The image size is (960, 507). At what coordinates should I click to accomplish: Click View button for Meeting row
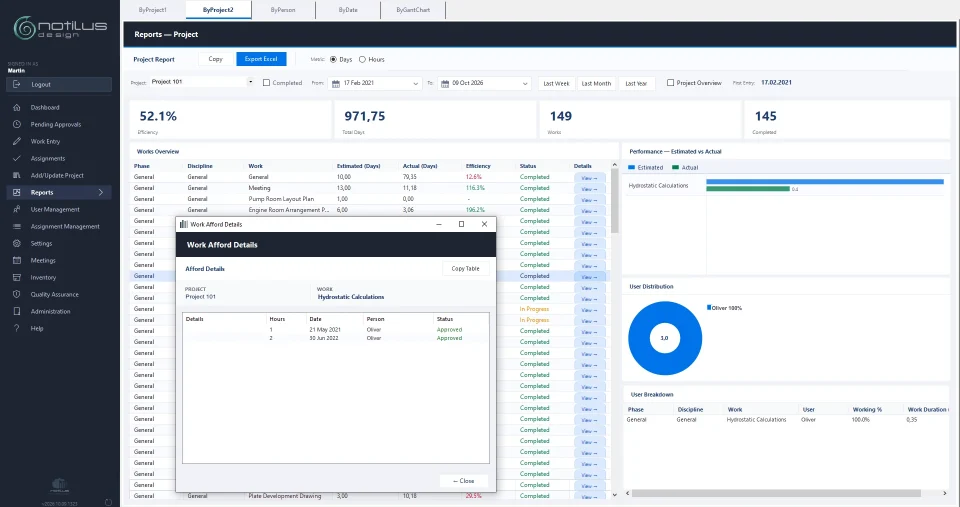[x=589, y=189]
